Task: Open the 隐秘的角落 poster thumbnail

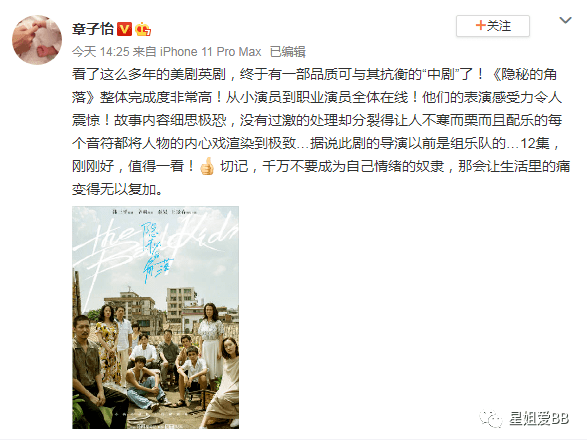Action: (155, 317)
